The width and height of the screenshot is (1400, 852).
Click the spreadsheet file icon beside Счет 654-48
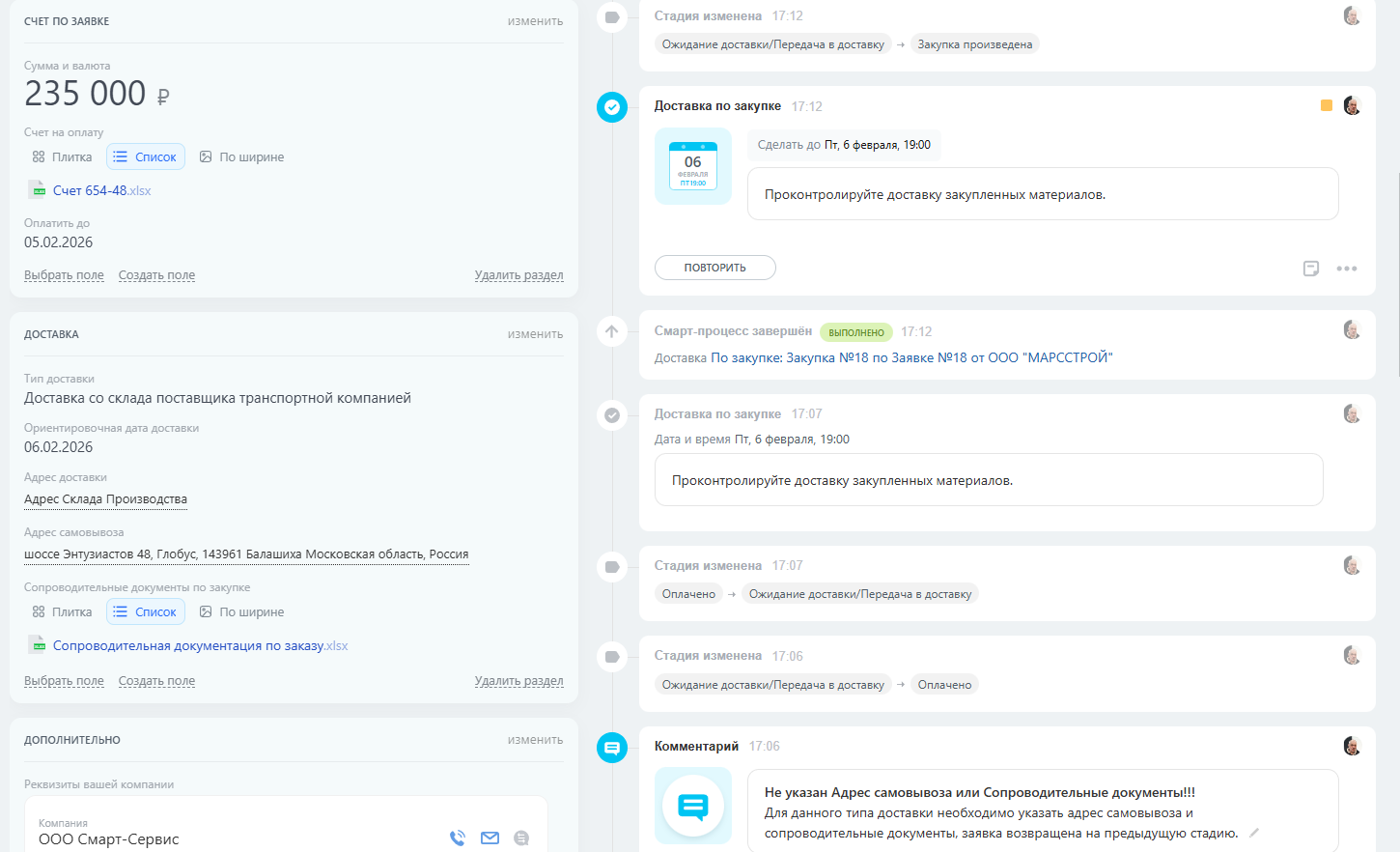(37, 190)
